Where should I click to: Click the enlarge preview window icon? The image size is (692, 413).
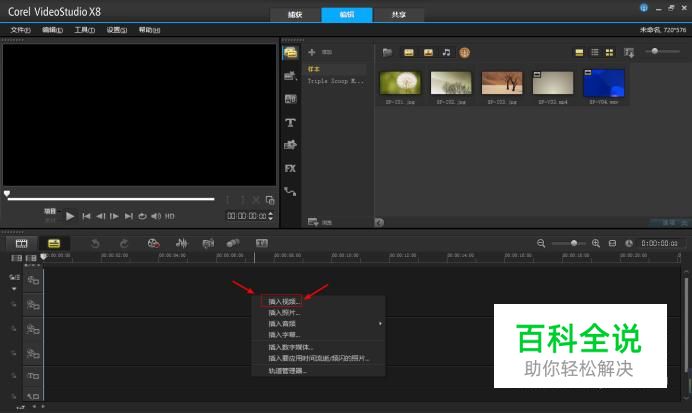click(270, 200)
